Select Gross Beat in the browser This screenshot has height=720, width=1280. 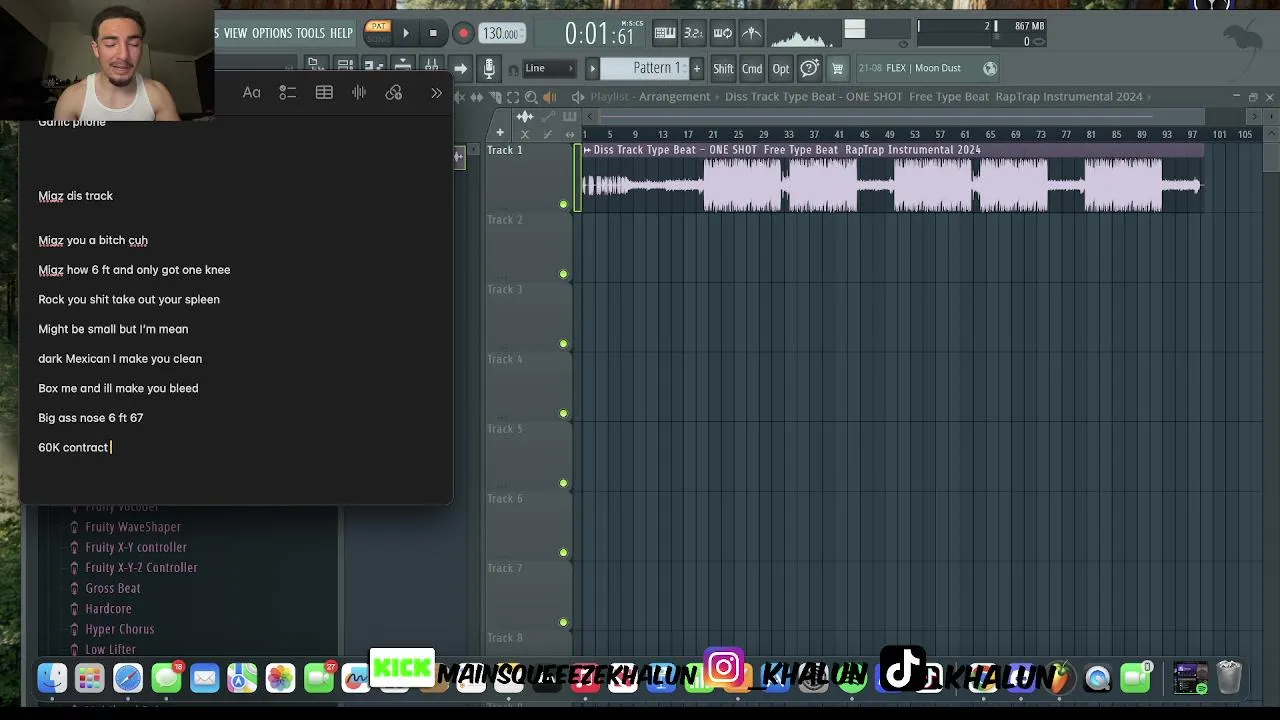point(113,588)
